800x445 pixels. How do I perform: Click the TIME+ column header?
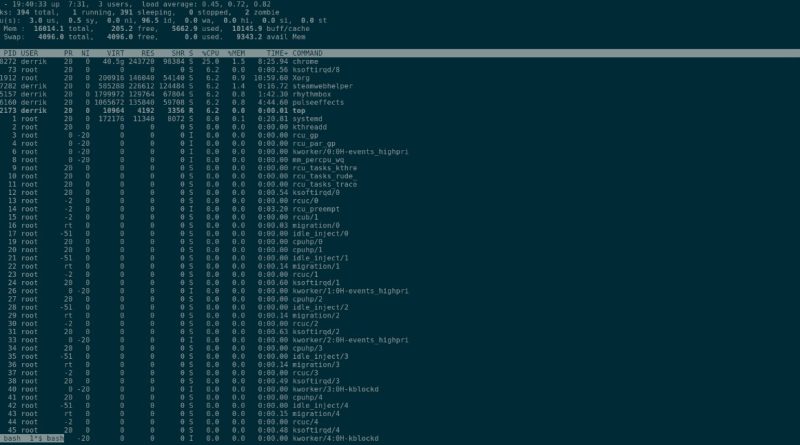(277, 53)
